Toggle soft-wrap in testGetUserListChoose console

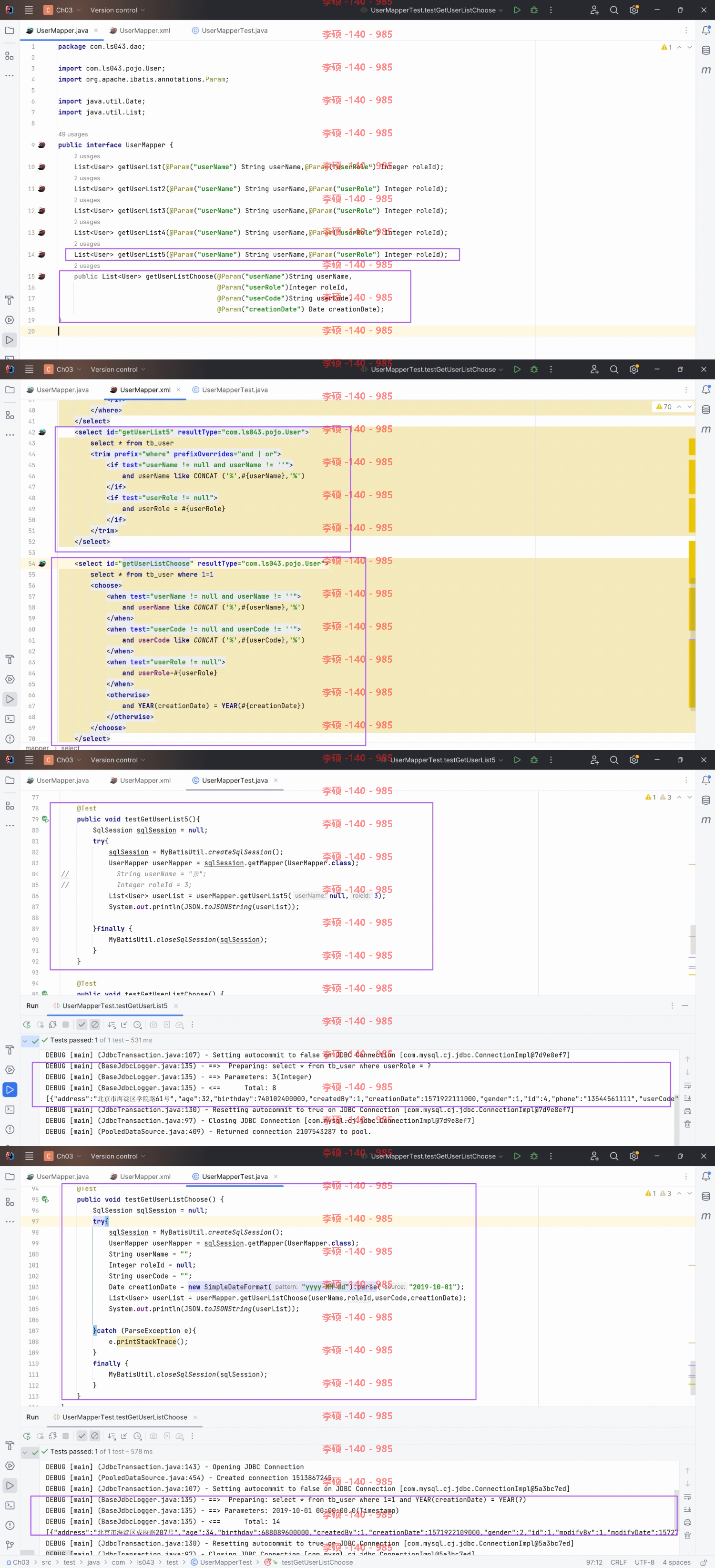point(687,1497)
